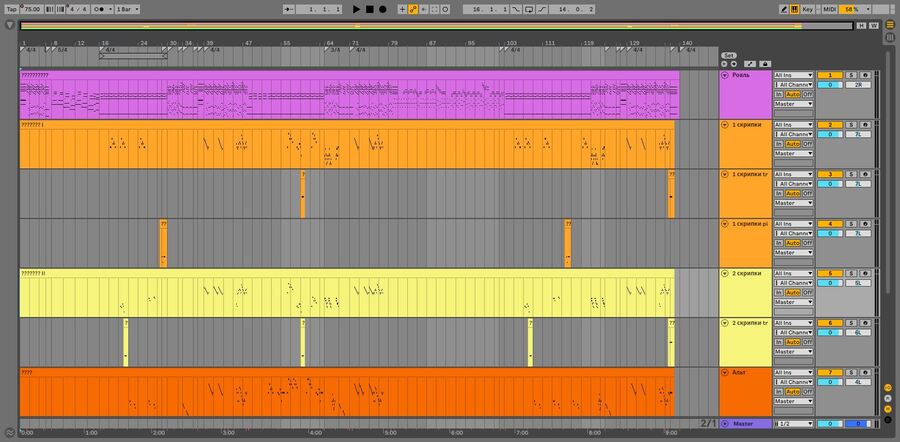The image size is (900, 442).
Task: Jump to next locator icon
Action: [733, 64]
